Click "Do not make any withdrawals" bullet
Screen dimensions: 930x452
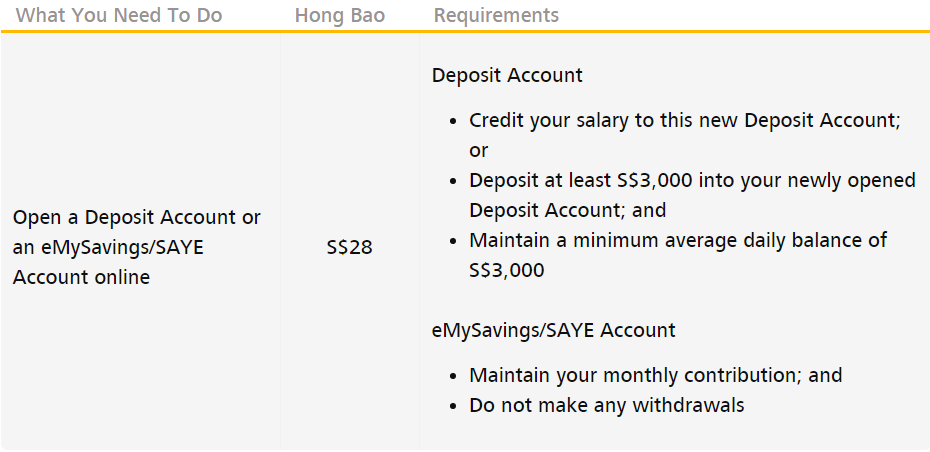coord(606,405)
